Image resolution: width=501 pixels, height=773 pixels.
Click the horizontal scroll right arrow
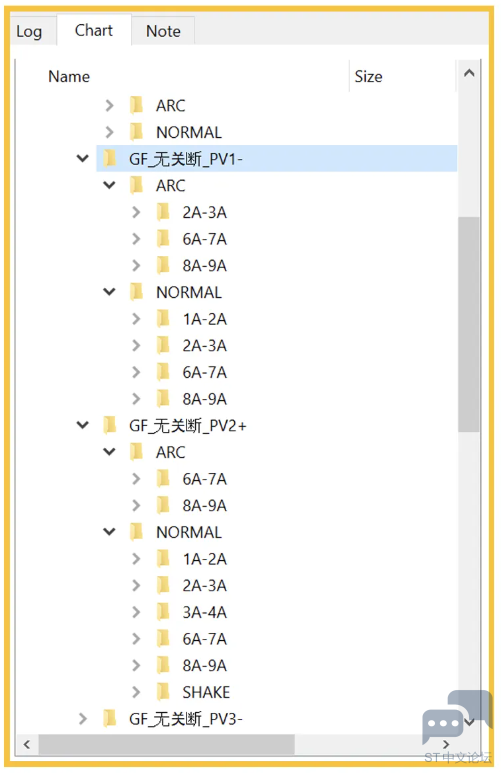point(446,744)
